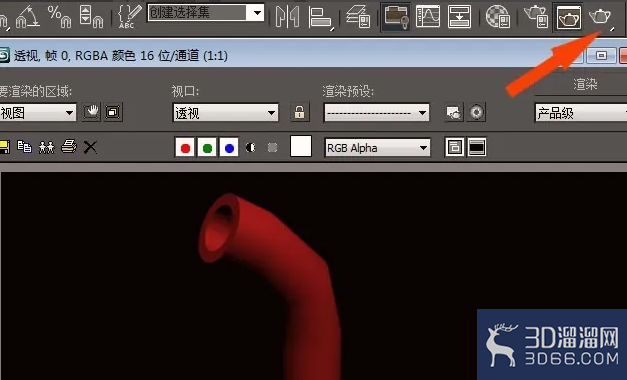Screen dimensions: 627x380
Task: Open Render Setup teapot icon
Action: point(536,17)
